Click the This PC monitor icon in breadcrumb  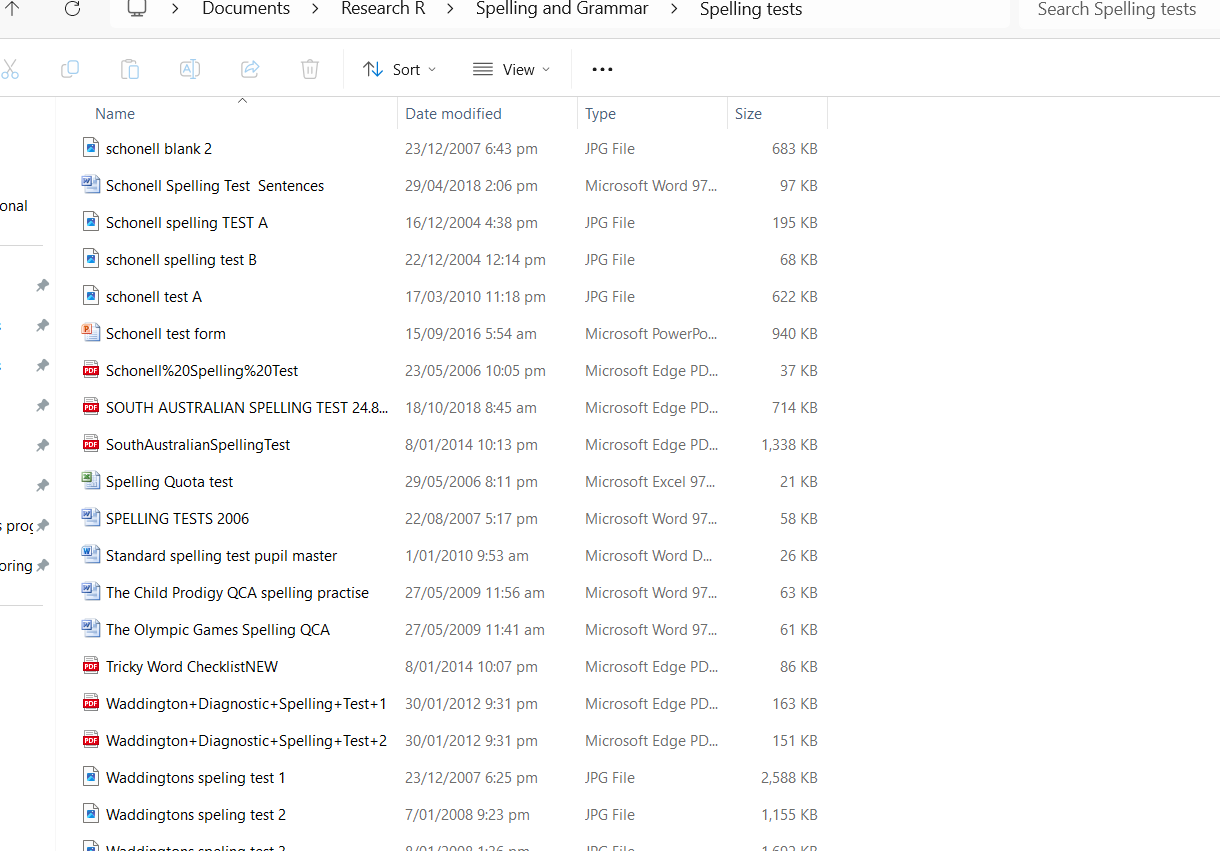[x=137, y=9]
